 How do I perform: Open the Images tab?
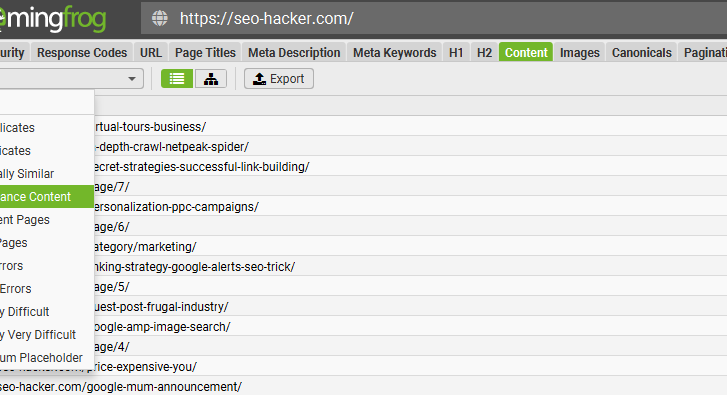(580, 53)
